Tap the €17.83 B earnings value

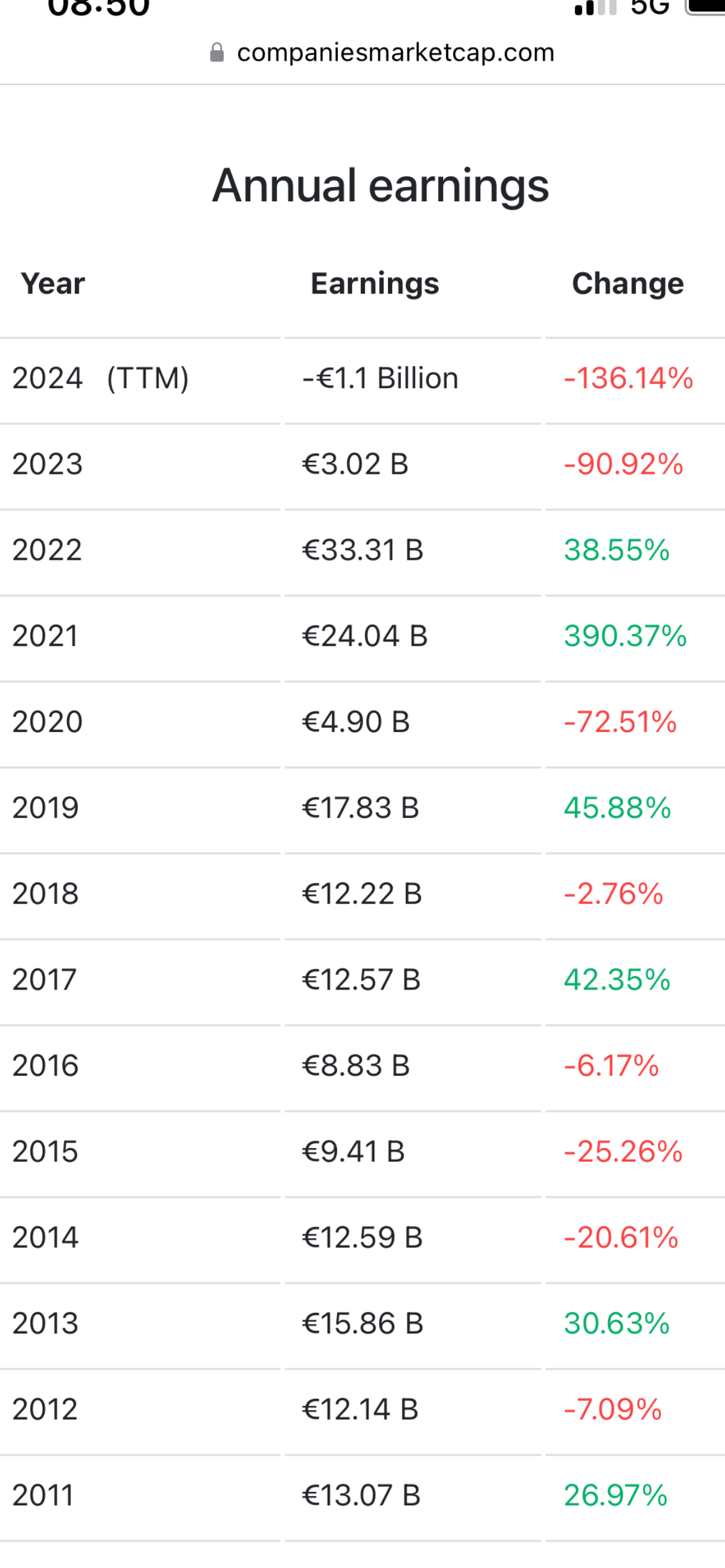tap(360, 808)
